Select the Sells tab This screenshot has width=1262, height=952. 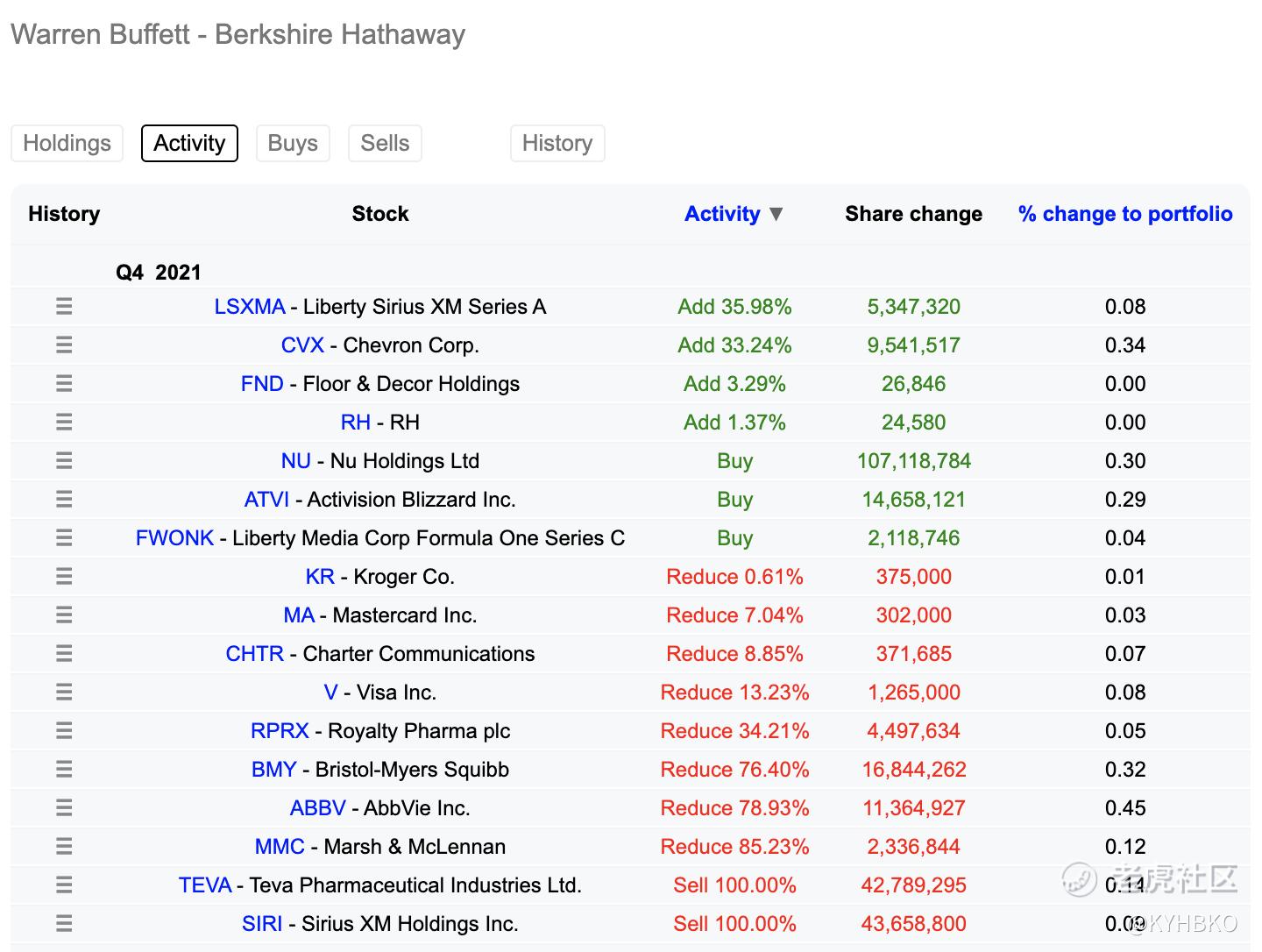[x=385, y=143]
